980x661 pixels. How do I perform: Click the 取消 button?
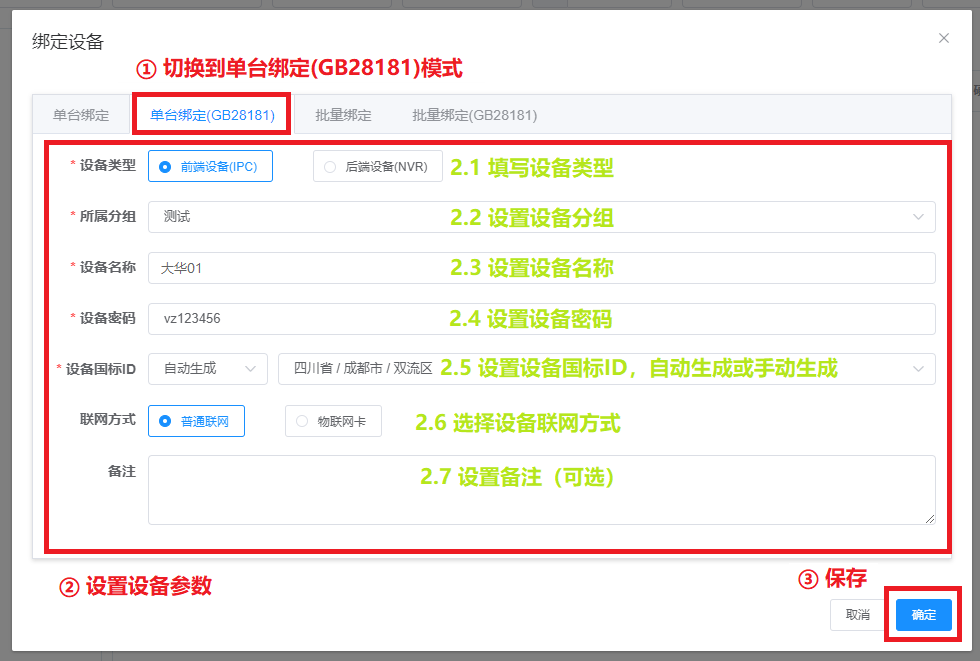858,615
